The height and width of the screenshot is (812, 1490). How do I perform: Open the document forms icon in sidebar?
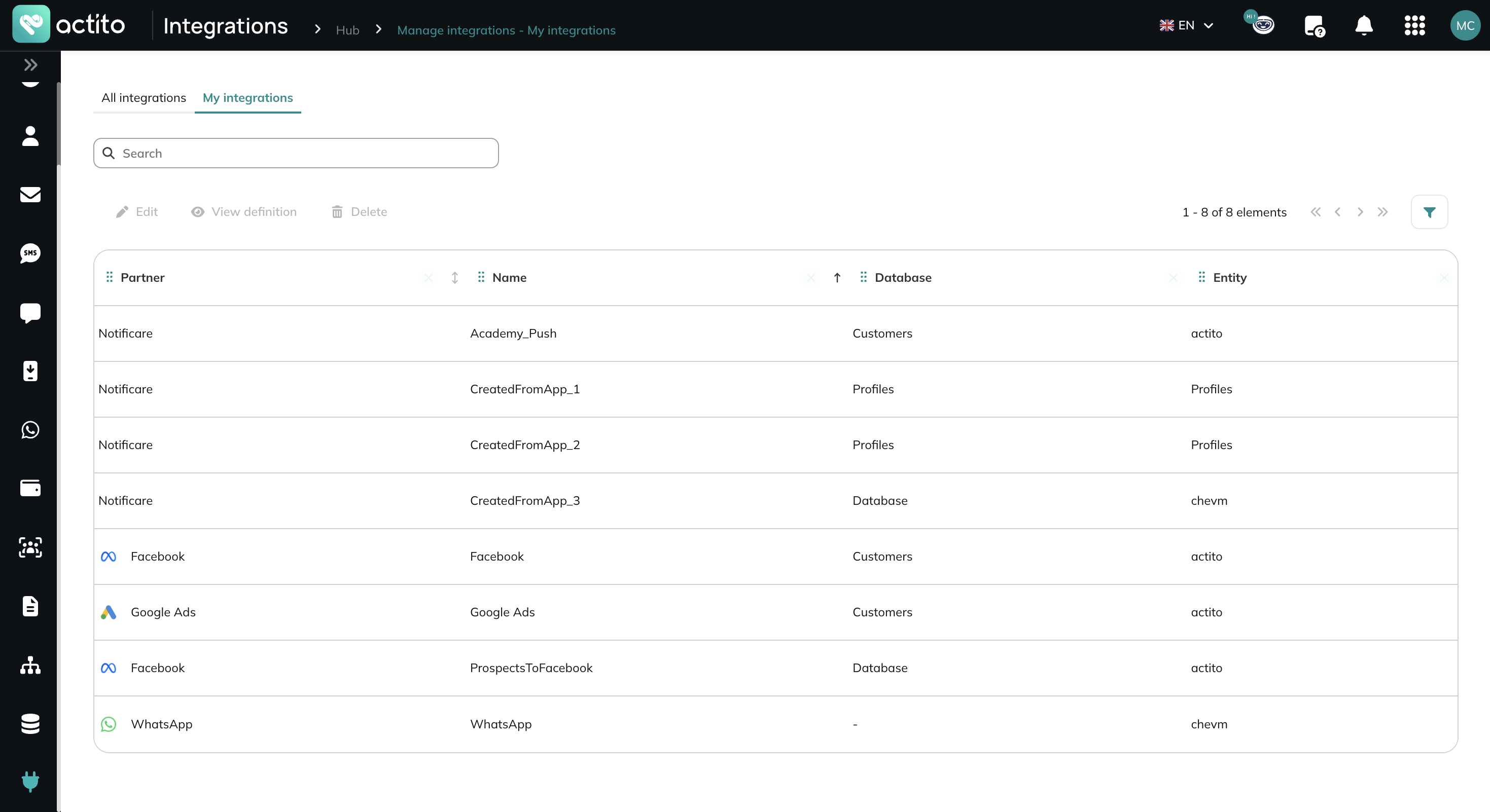(30, 606)
